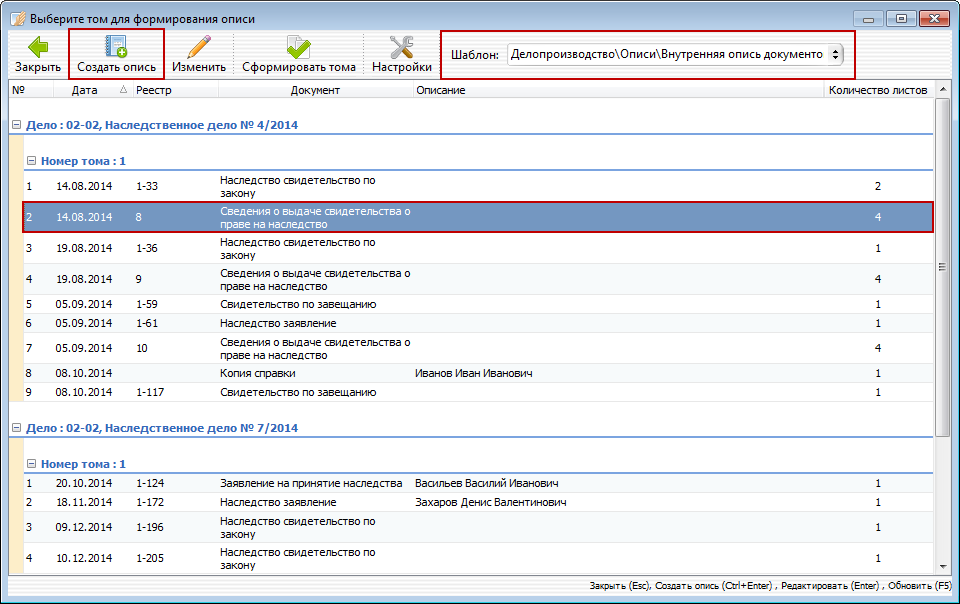The width and height of the screenshot is (960, 604).
Task: Click the Количество листов column header
Action: (x=877, y=90)
